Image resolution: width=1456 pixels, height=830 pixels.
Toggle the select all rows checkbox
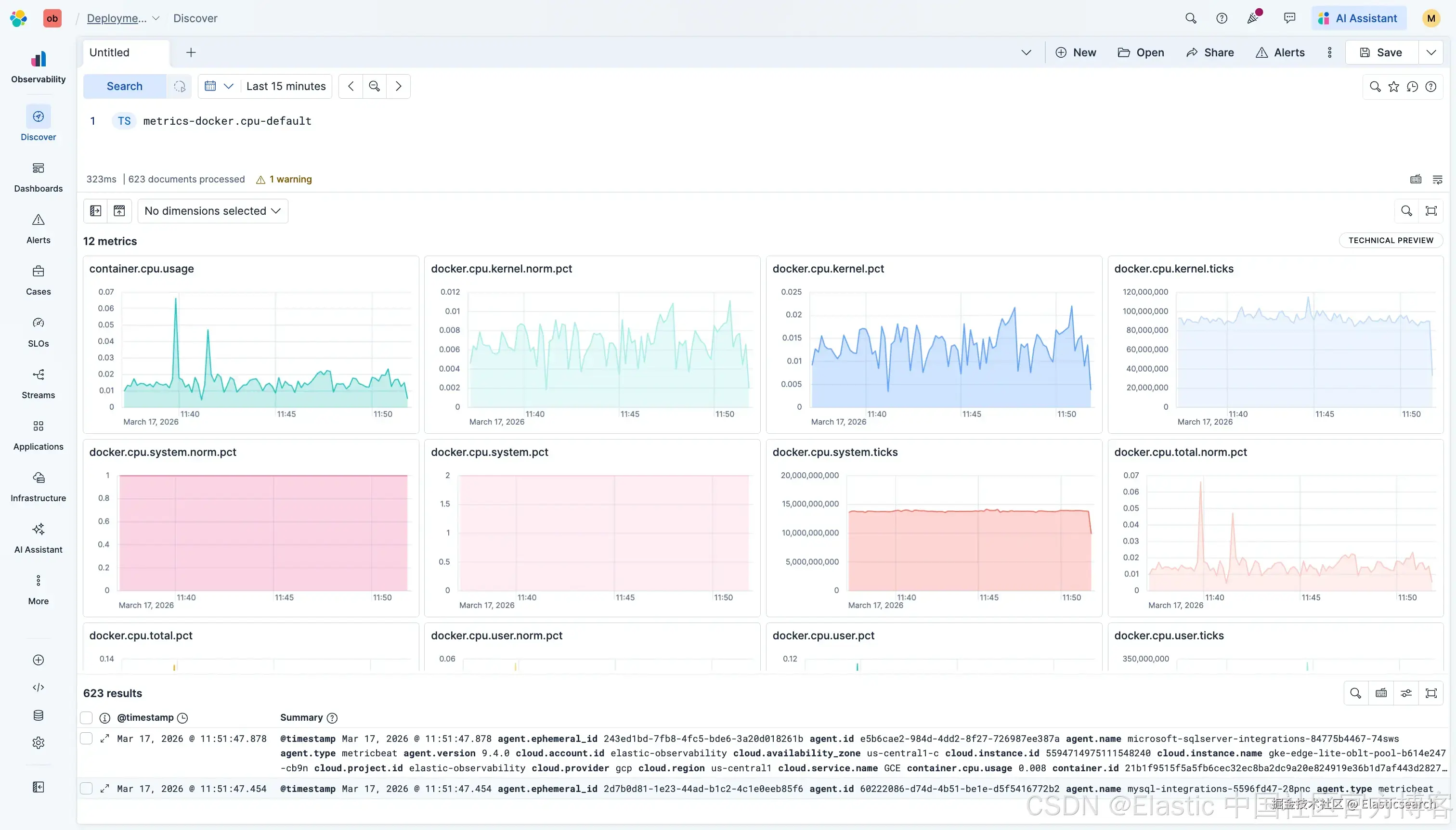pos(86,718)
